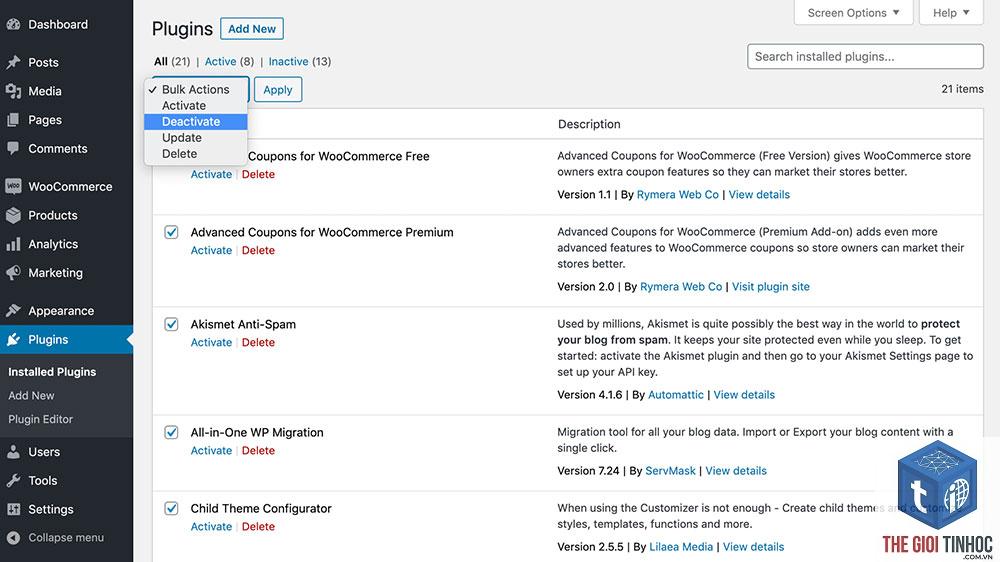Expand the Help dropdown tab
Image resolution: width=1000 pixels, height=562 pixels.
(951, 13)
